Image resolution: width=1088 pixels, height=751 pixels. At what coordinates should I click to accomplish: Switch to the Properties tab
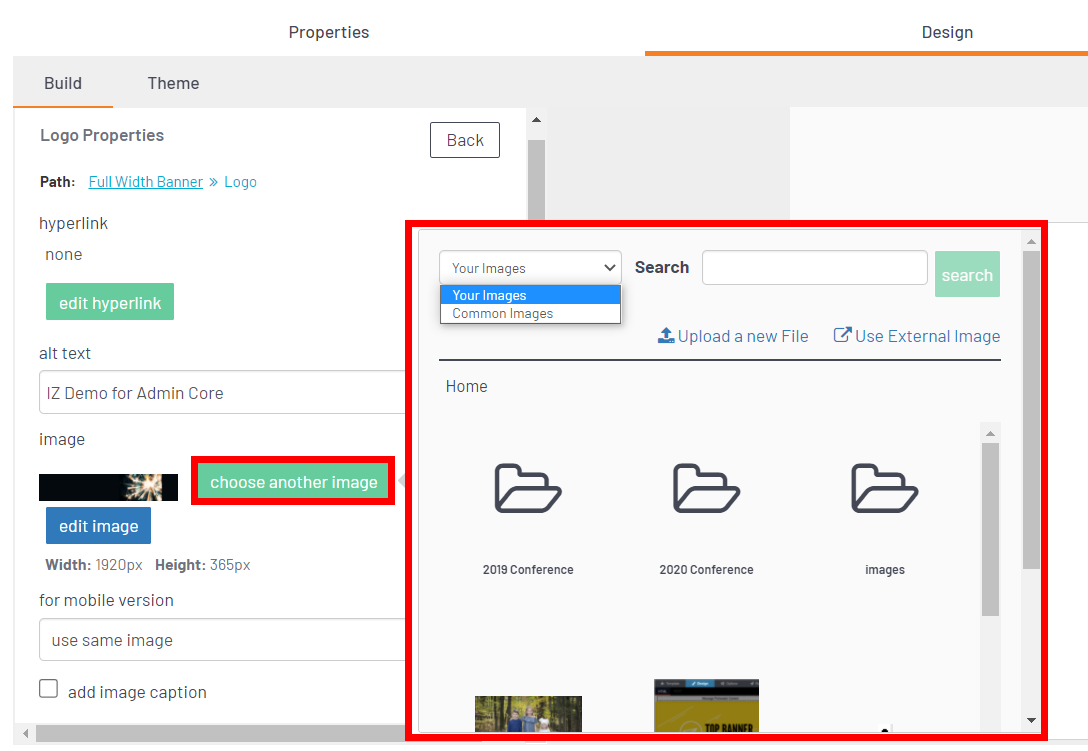(328, 32)
